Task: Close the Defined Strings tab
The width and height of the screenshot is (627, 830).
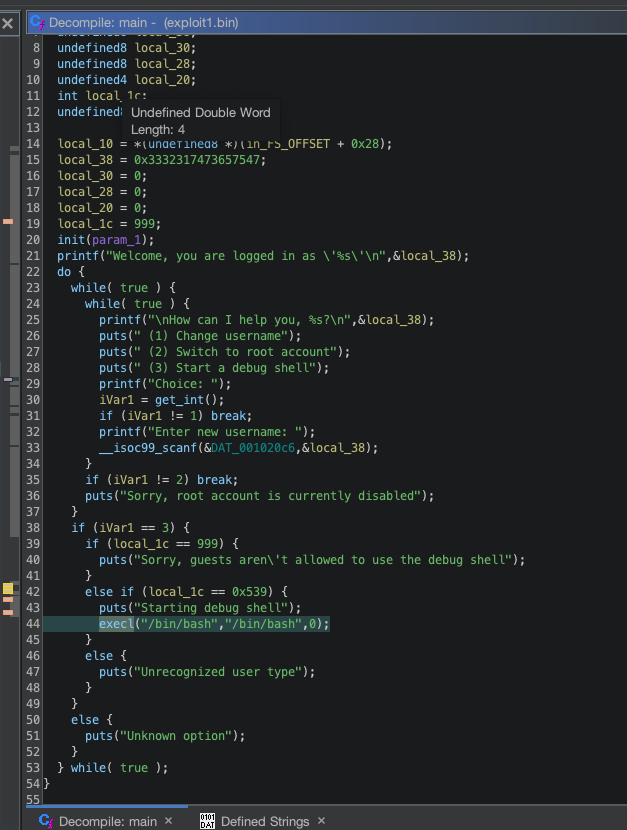Action: pyautogui.click(x=321, y=821)
